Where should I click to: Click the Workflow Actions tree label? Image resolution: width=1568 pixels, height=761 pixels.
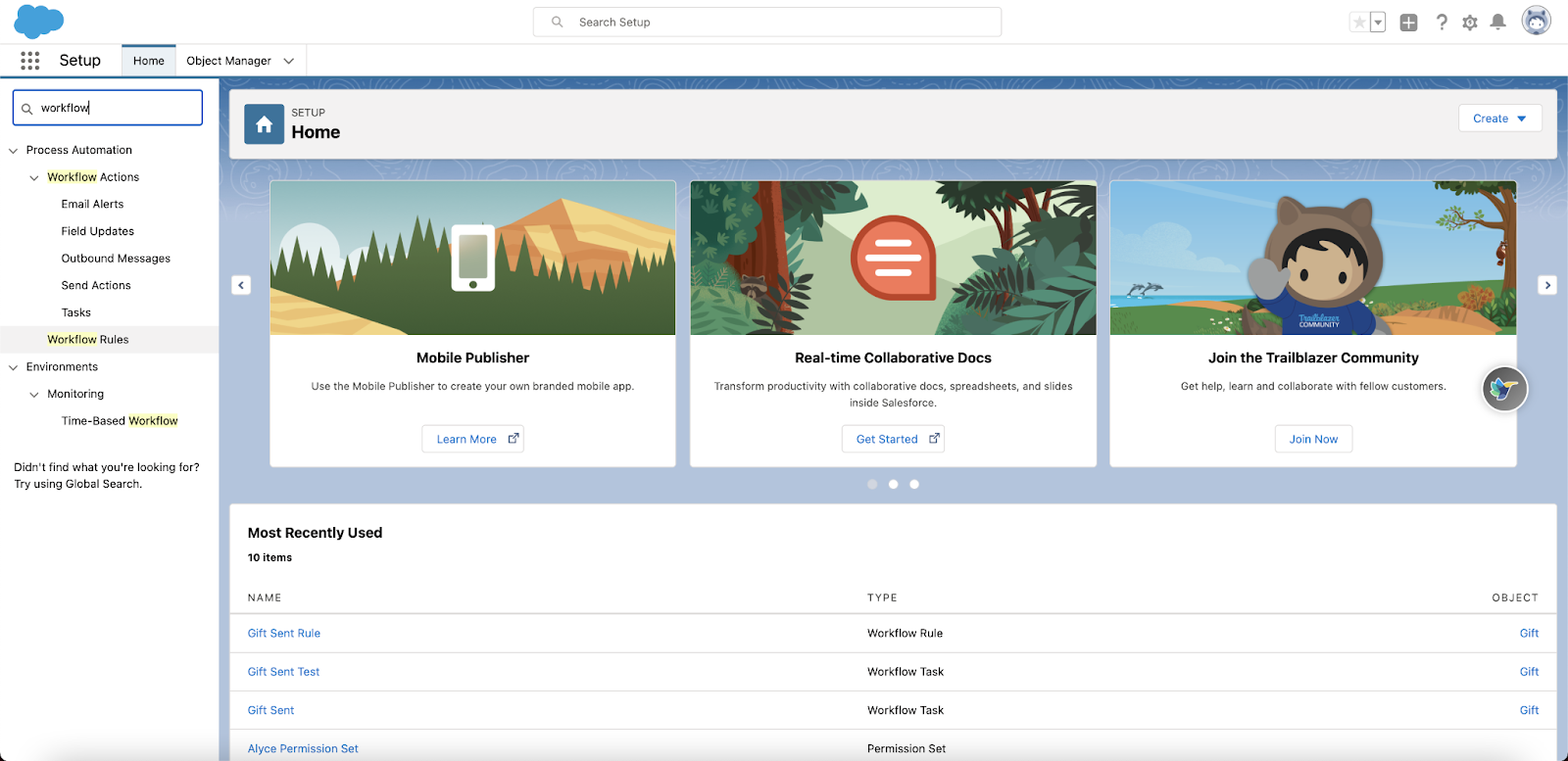tap(93, 177)
